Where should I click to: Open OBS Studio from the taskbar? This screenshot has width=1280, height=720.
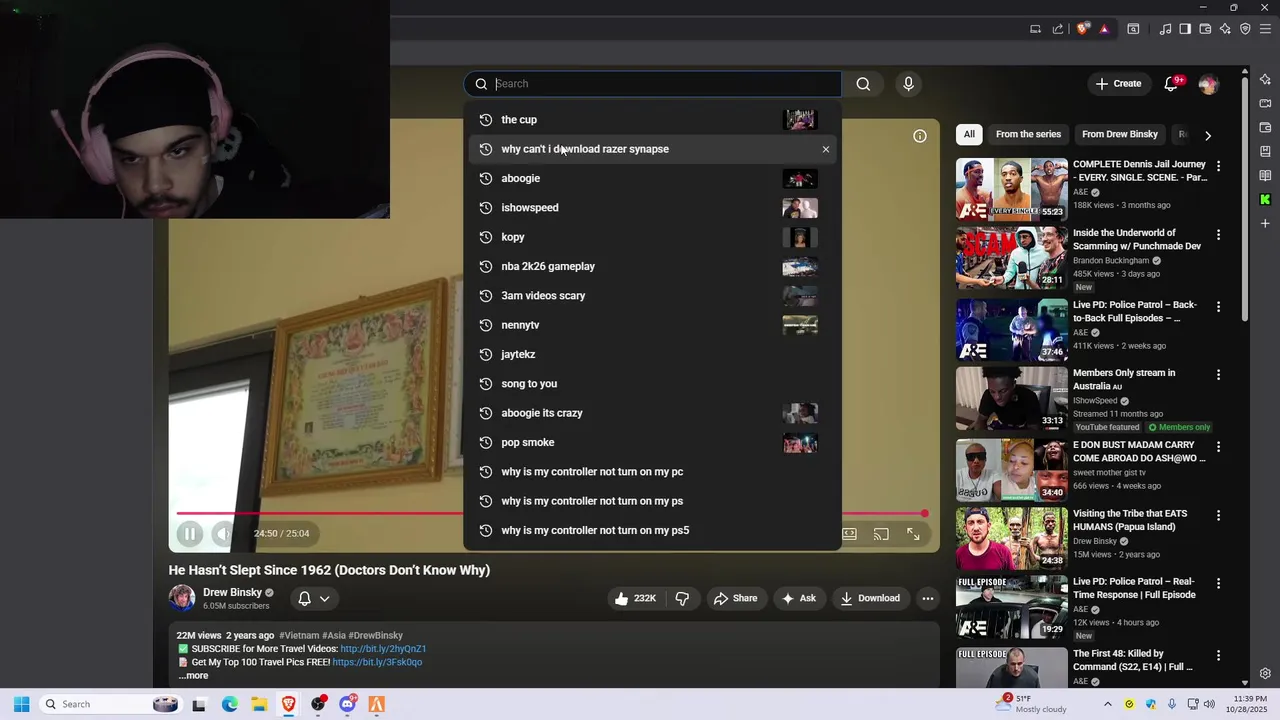click(318, 704)
